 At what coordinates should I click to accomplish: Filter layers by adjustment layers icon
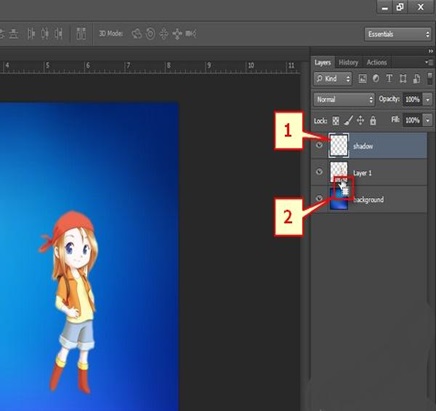click(376, 79)
